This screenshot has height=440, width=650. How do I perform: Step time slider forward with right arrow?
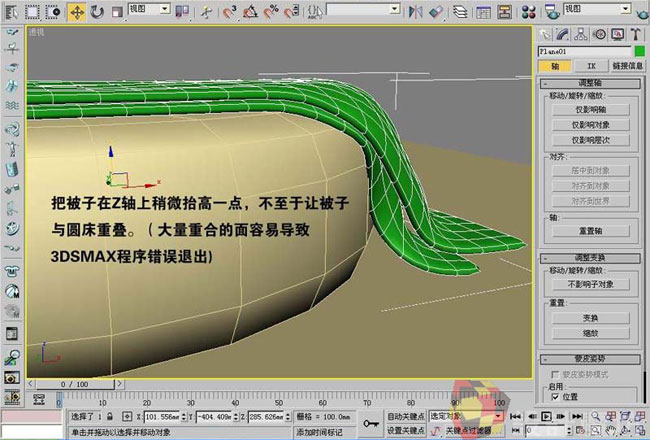[119, 384]
